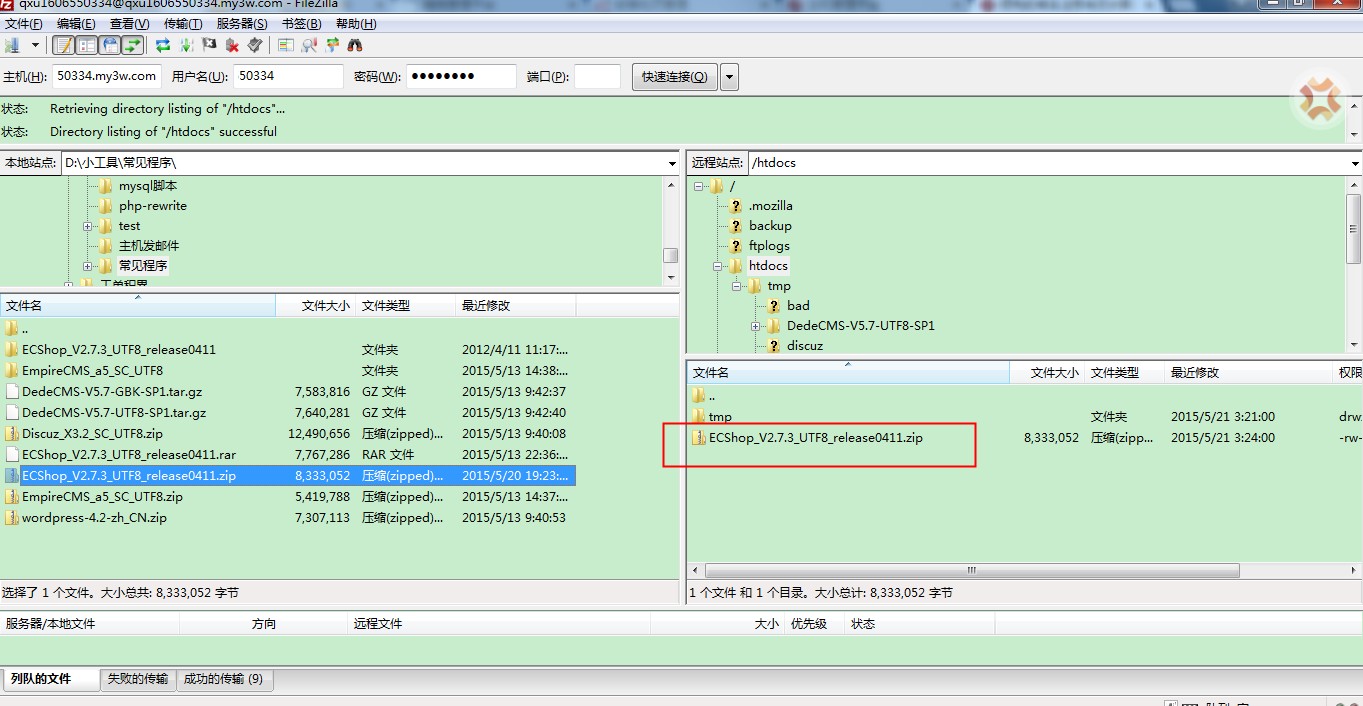Click the synchronized browsing arrows icon
The width and height of the screenshot is (1363, 706).
coord(331,45)
